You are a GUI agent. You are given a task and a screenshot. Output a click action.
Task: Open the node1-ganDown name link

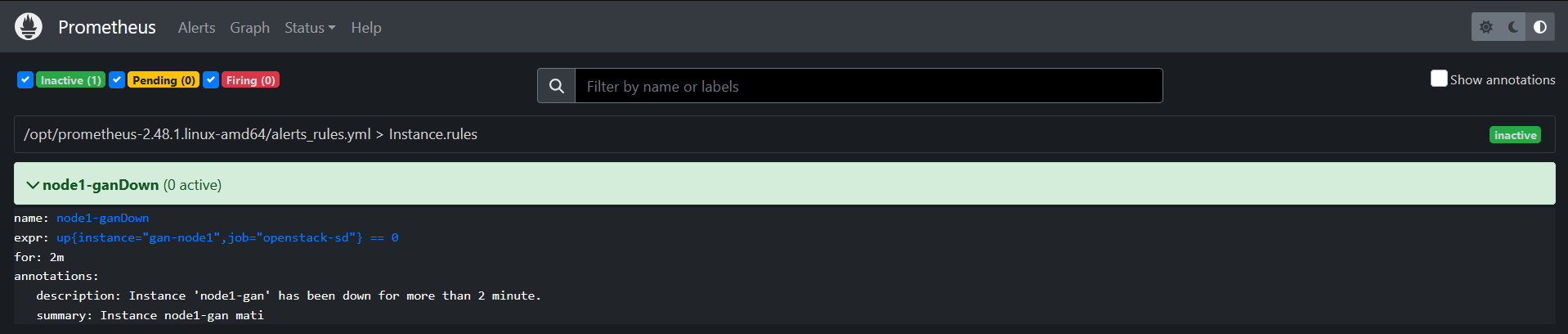click(x=102, y=218)
